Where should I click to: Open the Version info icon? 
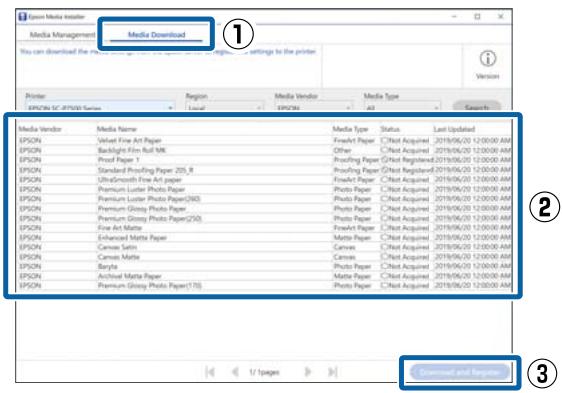(487, 58)
